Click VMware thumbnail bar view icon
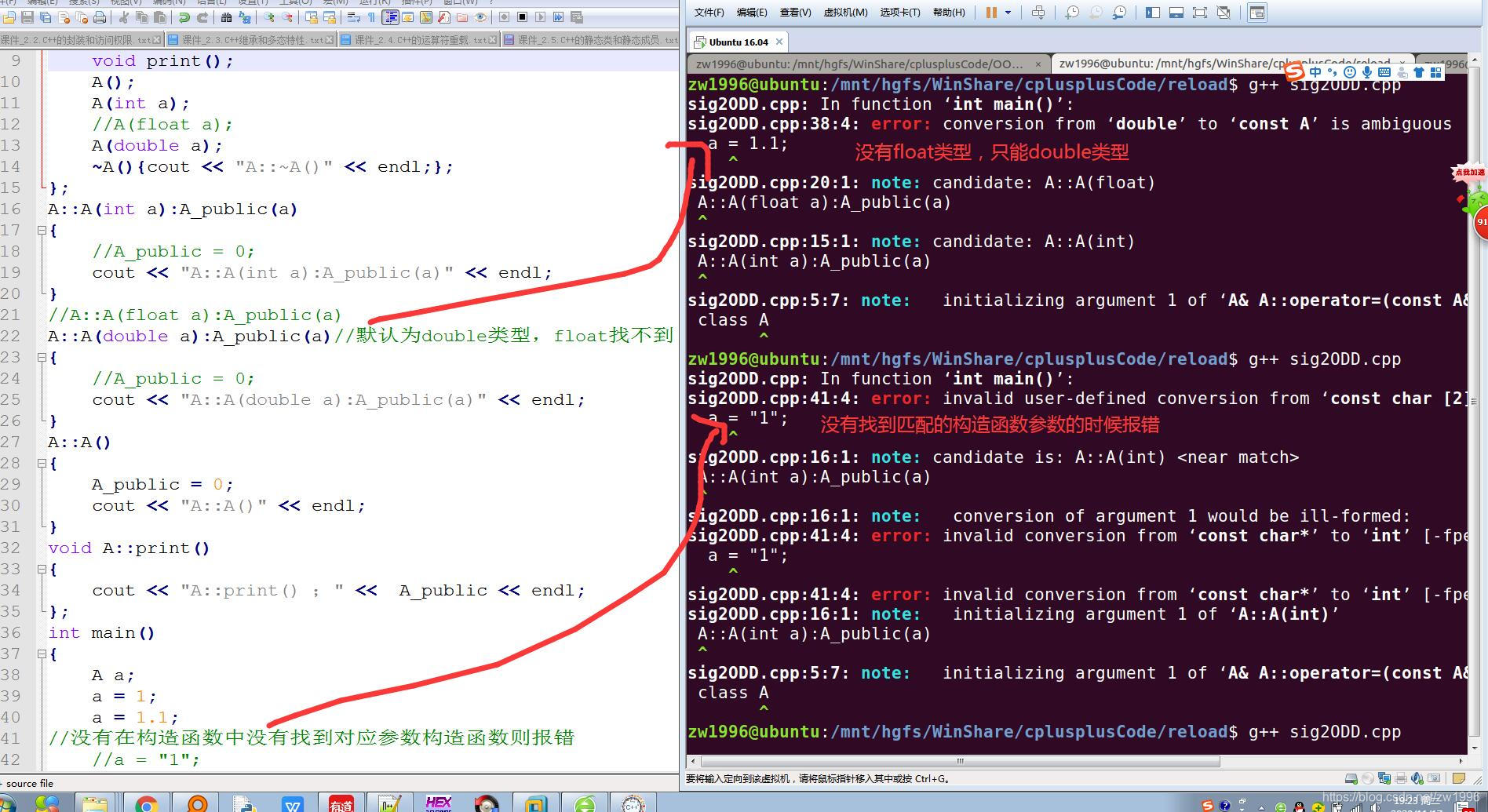The image size is (1488, 812). [1176, 13]
